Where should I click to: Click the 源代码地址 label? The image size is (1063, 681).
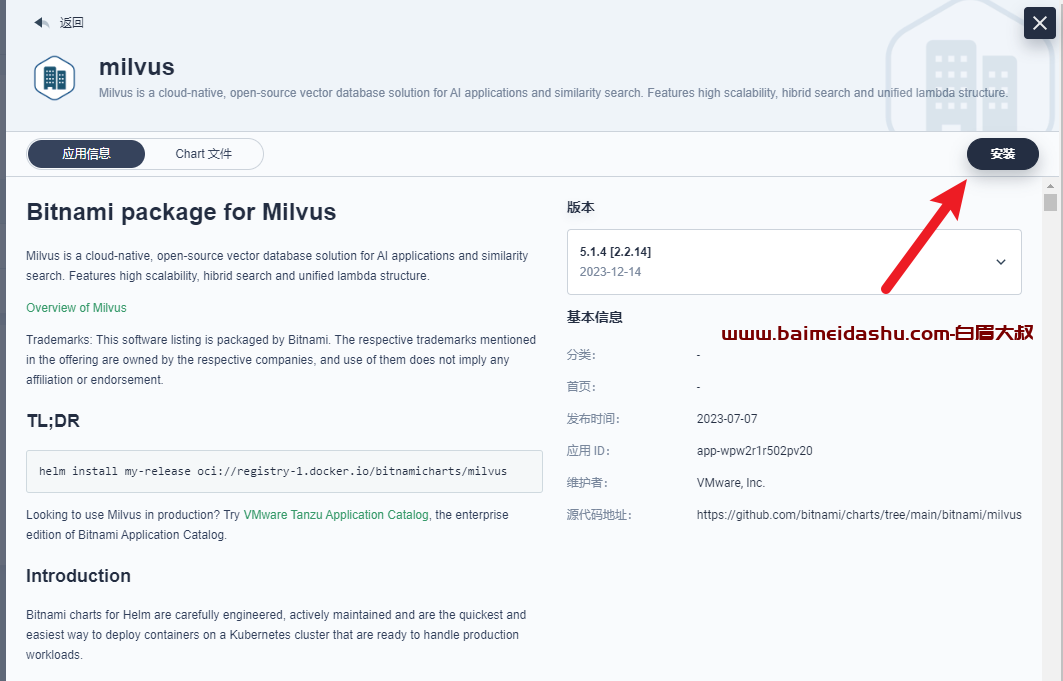click(x=599, y=514)
